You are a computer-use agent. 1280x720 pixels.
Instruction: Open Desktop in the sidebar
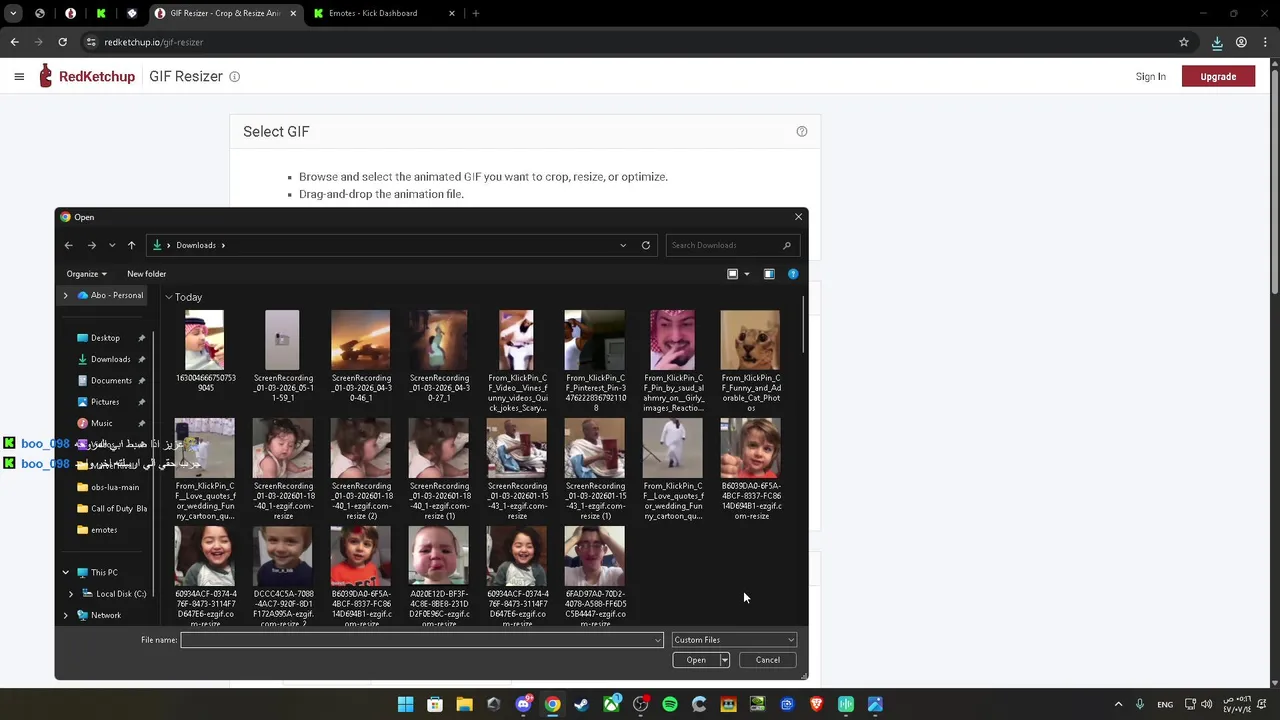point(105,338)
